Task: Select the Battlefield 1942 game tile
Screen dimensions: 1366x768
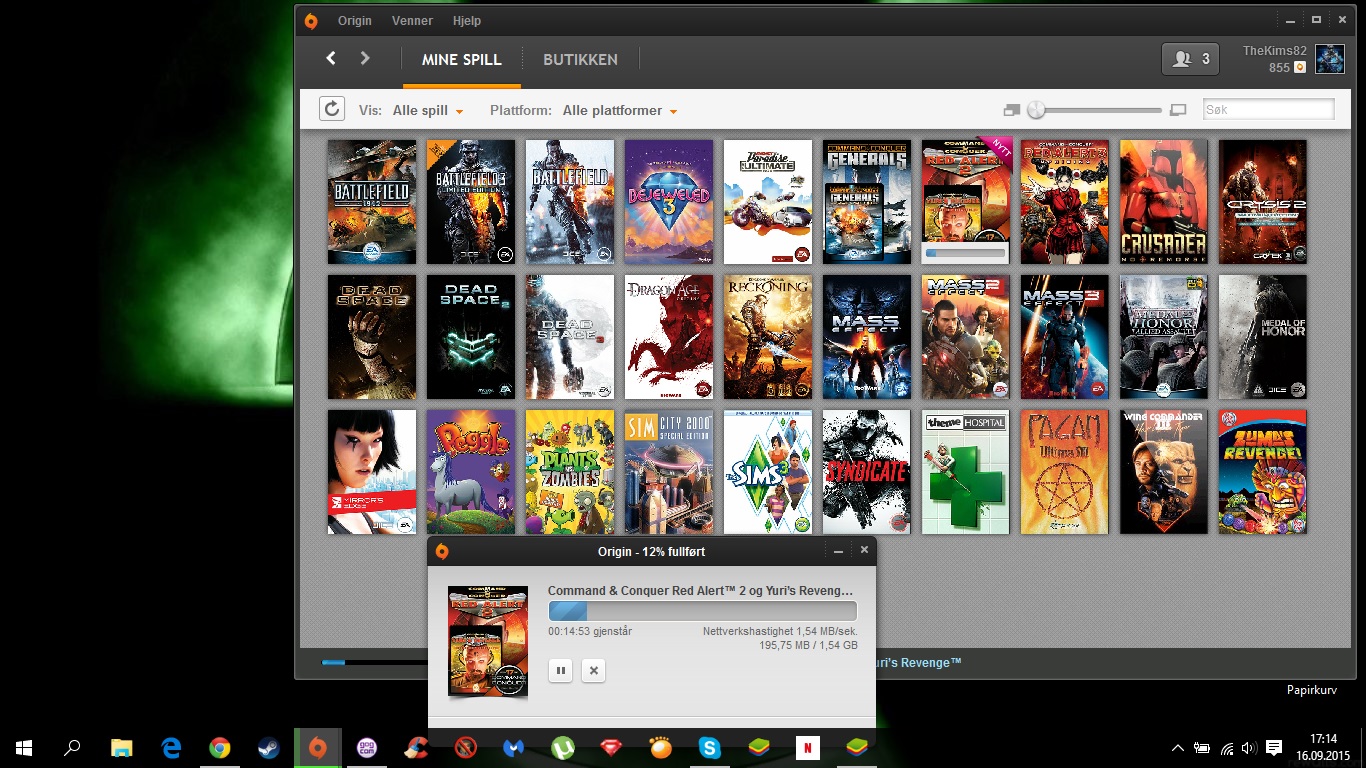Action: coord(372,202)
